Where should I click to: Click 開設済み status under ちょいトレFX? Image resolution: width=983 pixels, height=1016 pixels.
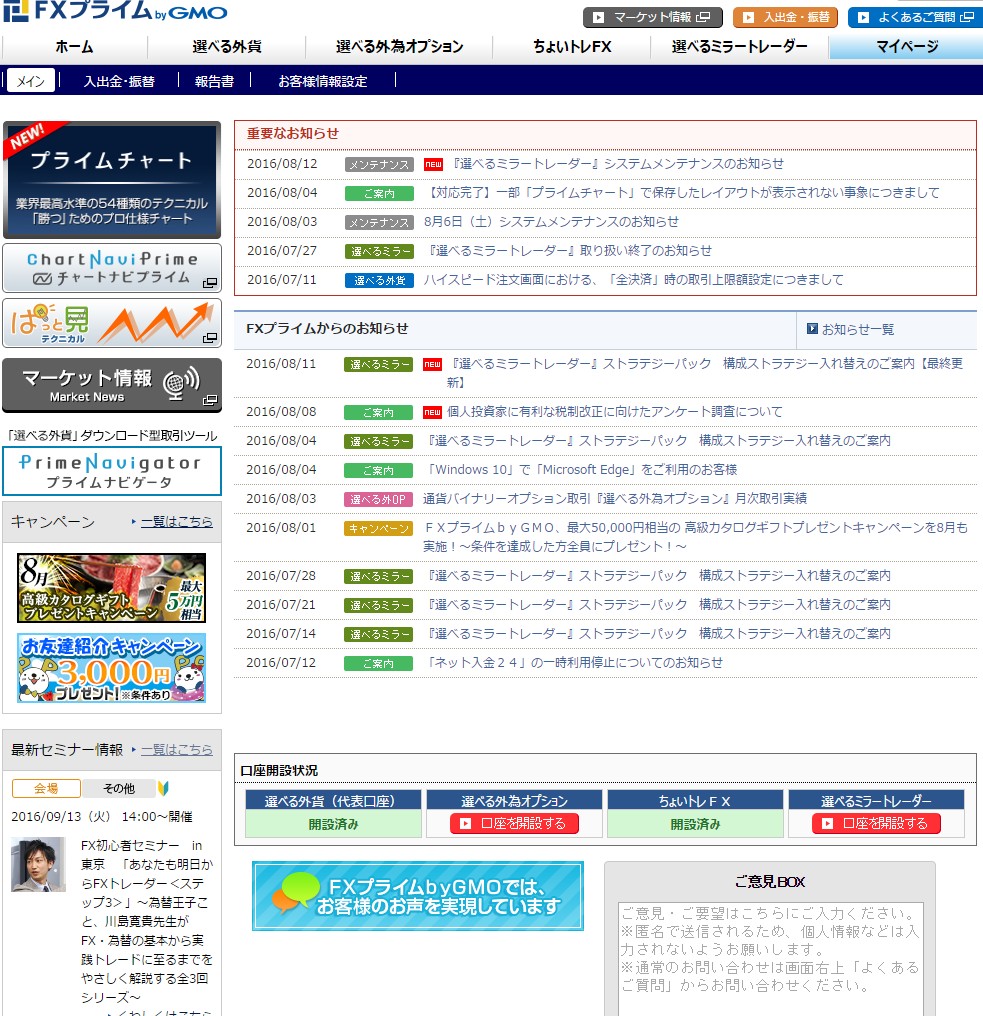point(695,824)
